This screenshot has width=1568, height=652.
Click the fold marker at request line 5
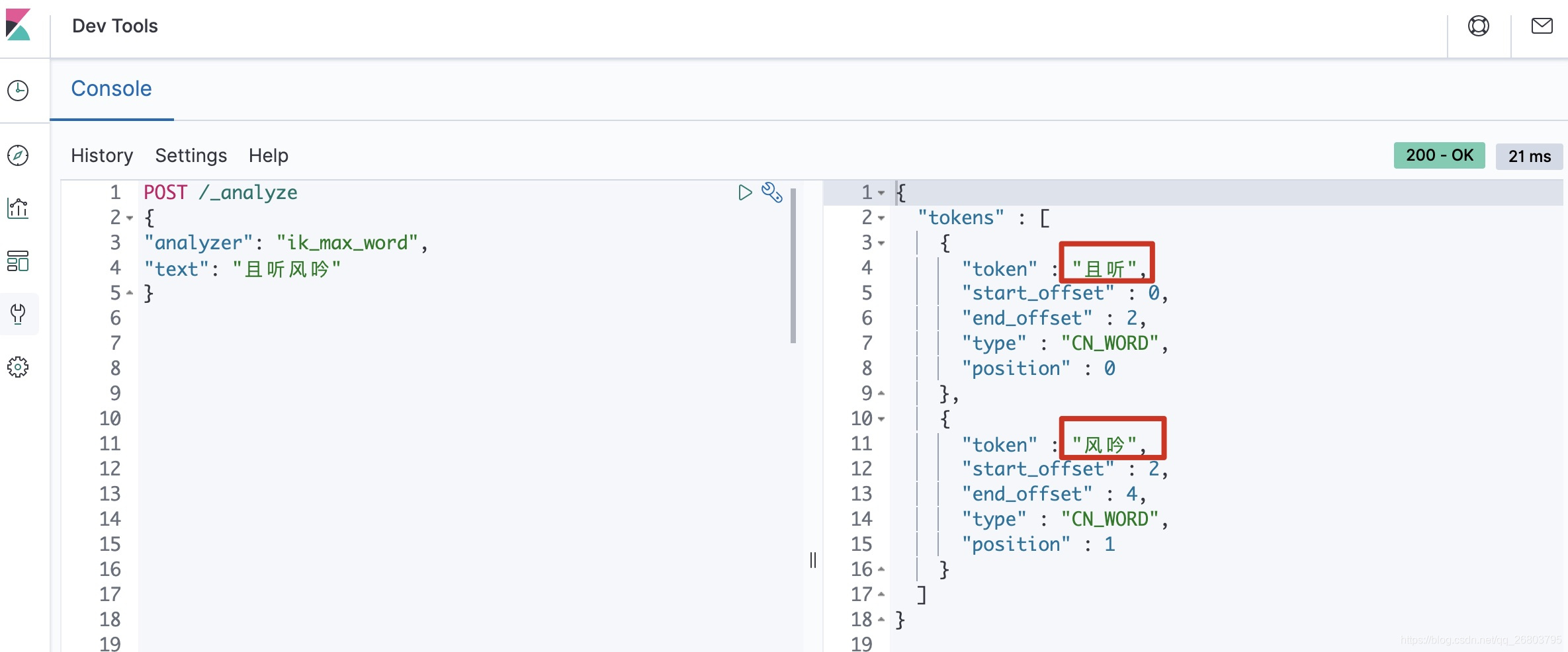coord(130,293)
